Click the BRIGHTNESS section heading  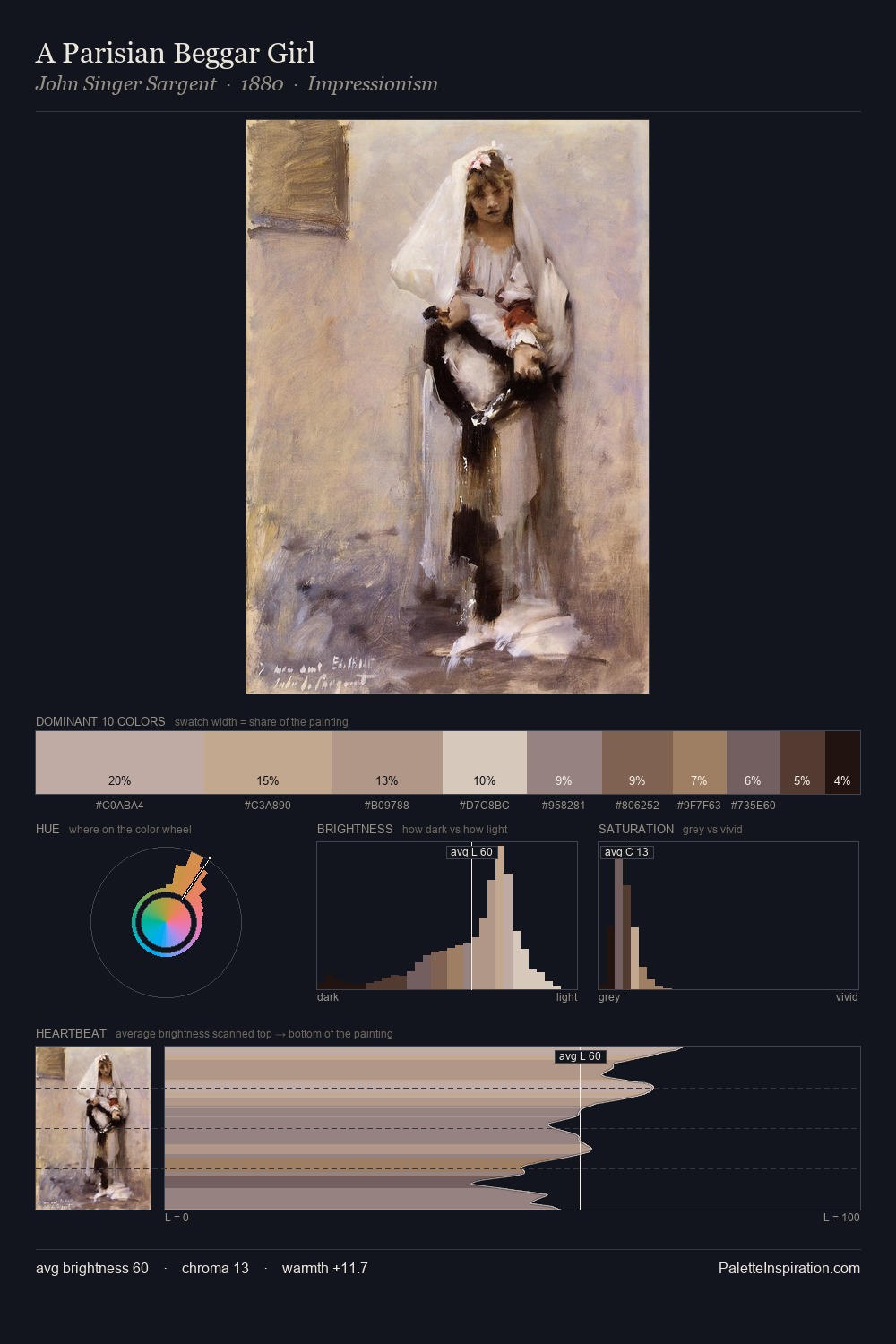355,829
